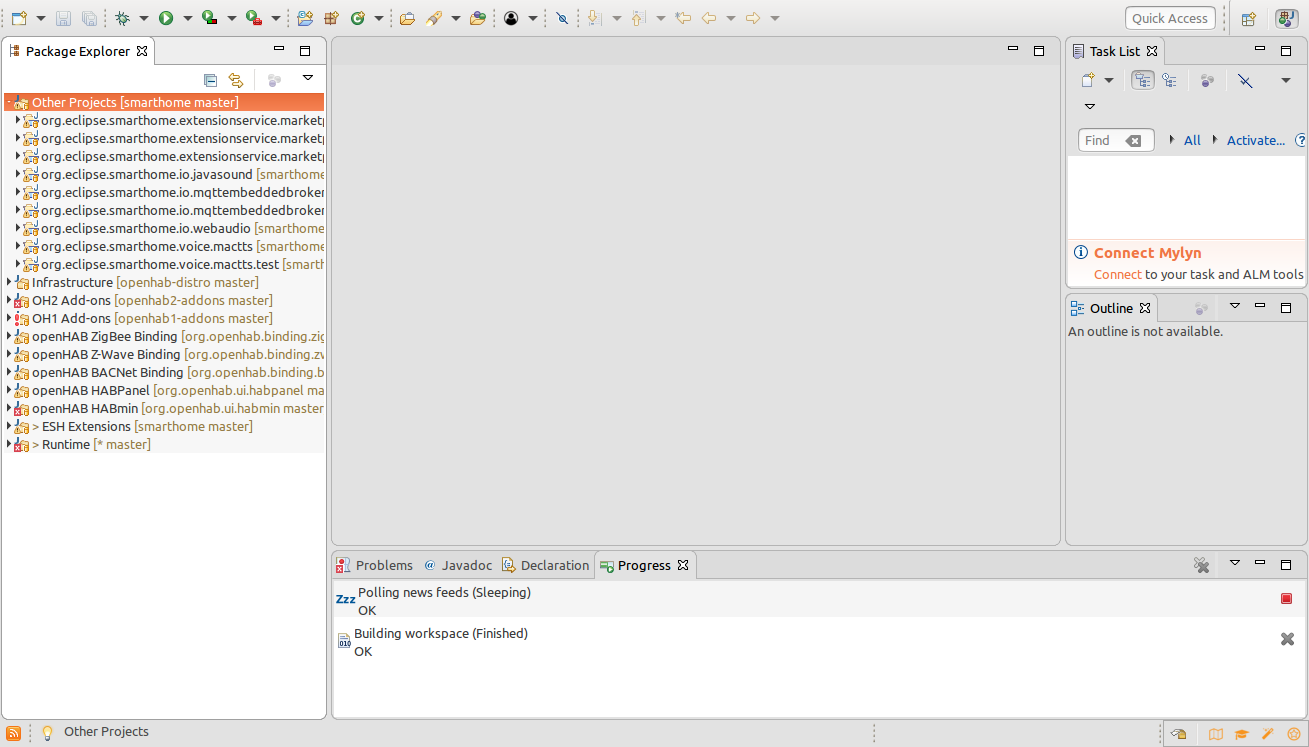Select openHAB Z-Wave Binding item
The width and height of the screenshot is (1309, 747).
pyautogui.click(x=169, y=354)
